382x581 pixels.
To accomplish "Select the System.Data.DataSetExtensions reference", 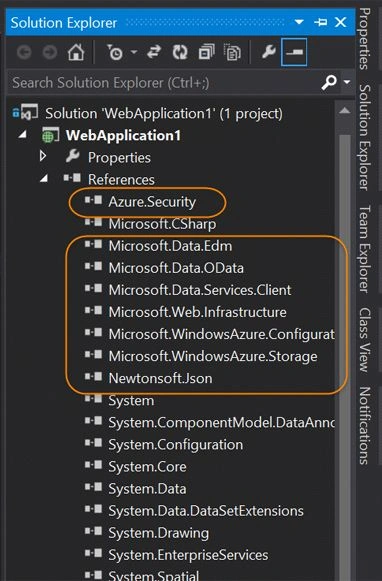I will pyautogui.click(x=206, y=511).
